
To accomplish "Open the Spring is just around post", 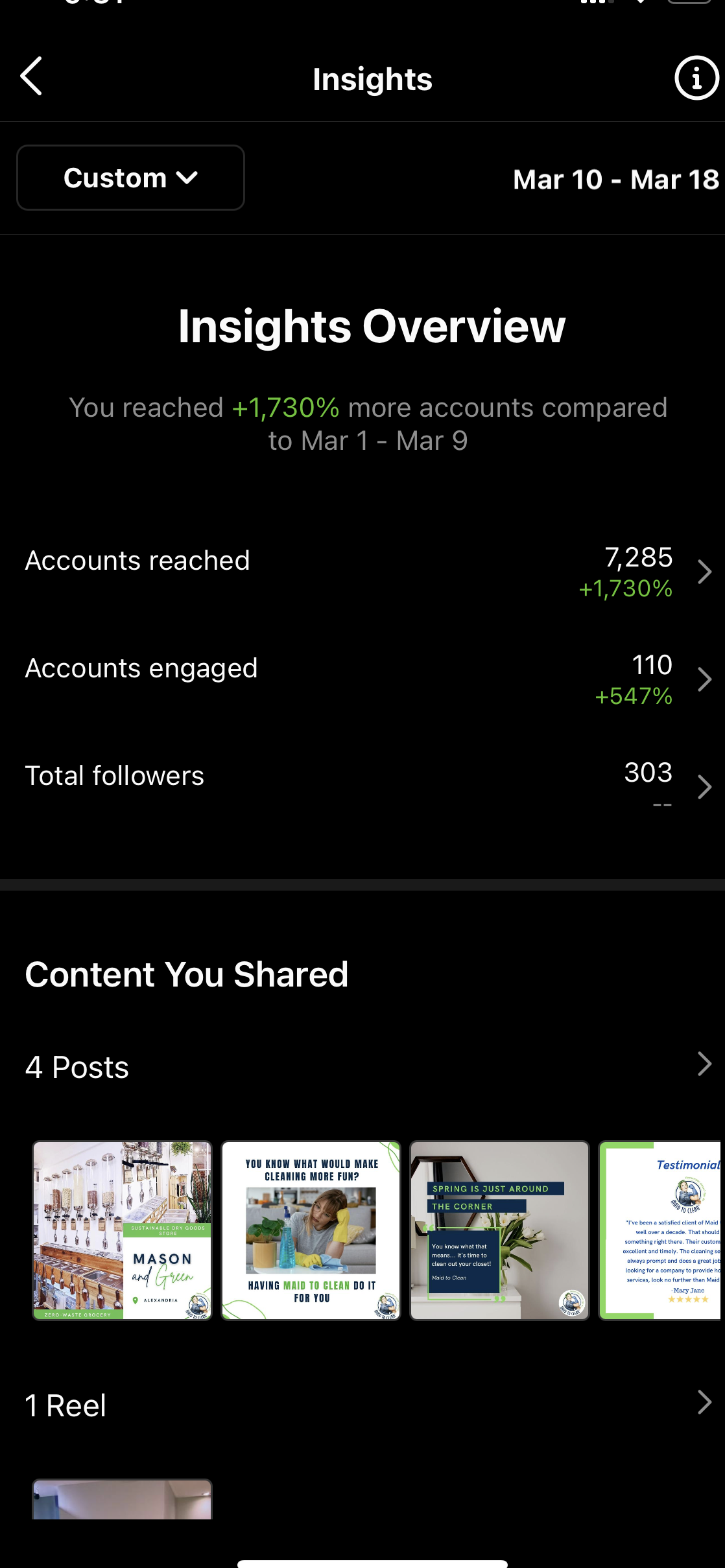I will [499, 1230].
